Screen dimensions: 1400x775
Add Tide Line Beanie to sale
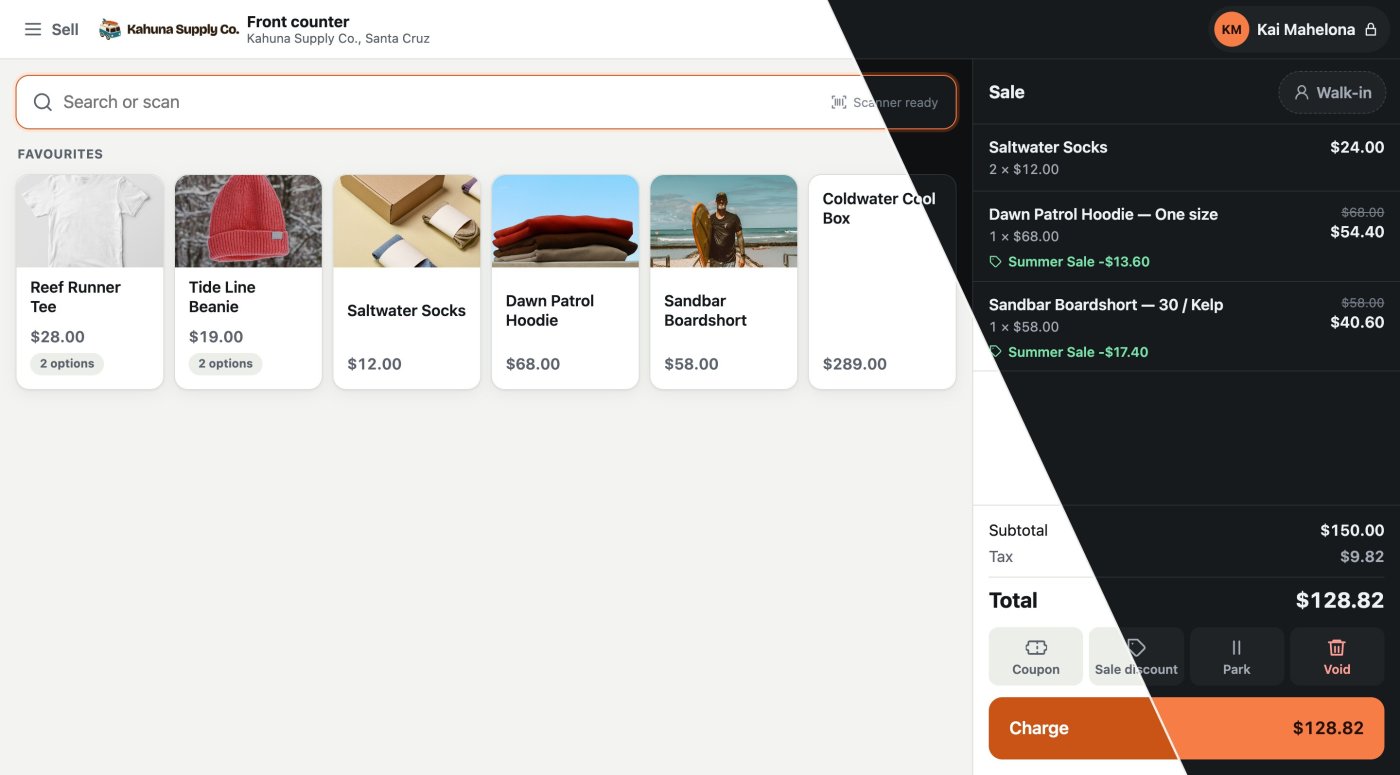coord(248,282)
